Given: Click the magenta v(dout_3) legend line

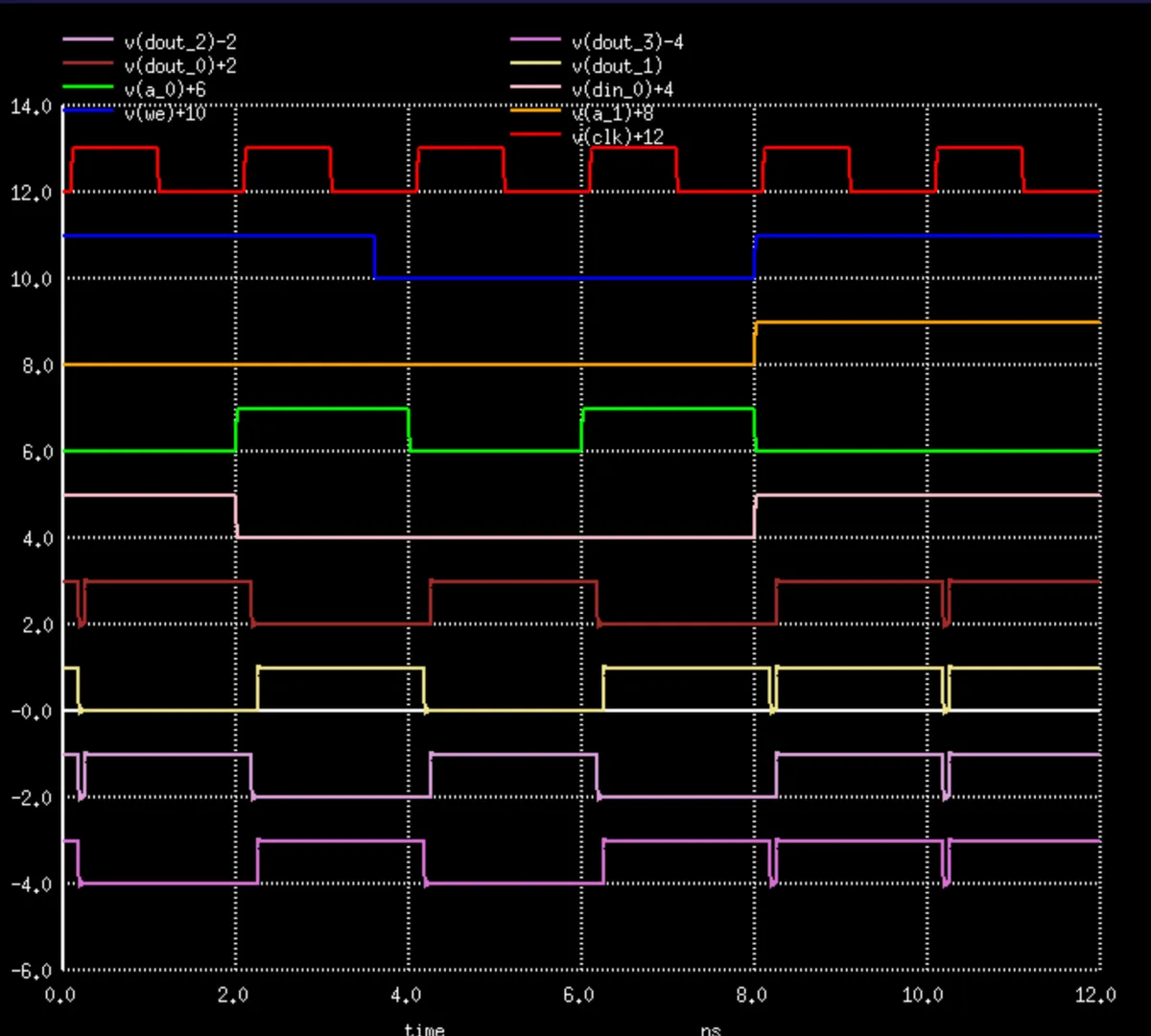Looking at the screenshot, I should click(x=535, y=41).
